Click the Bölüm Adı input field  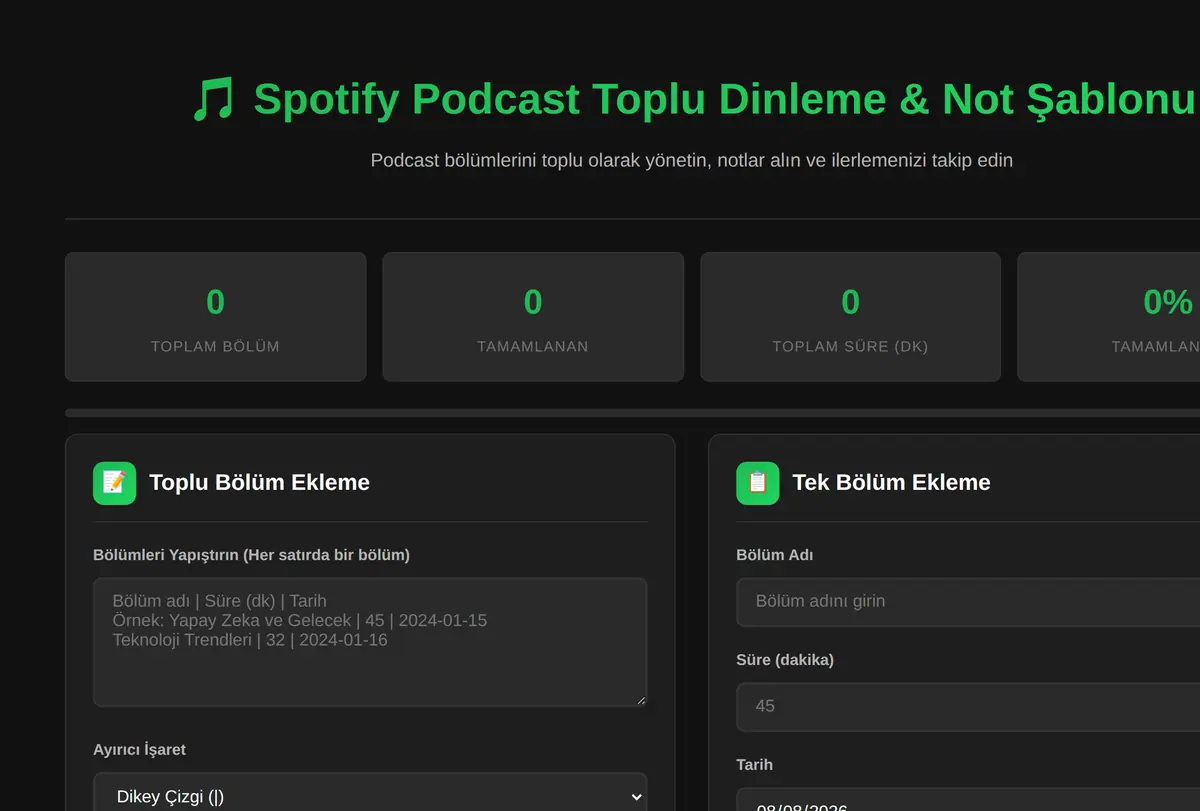point(968,602)
